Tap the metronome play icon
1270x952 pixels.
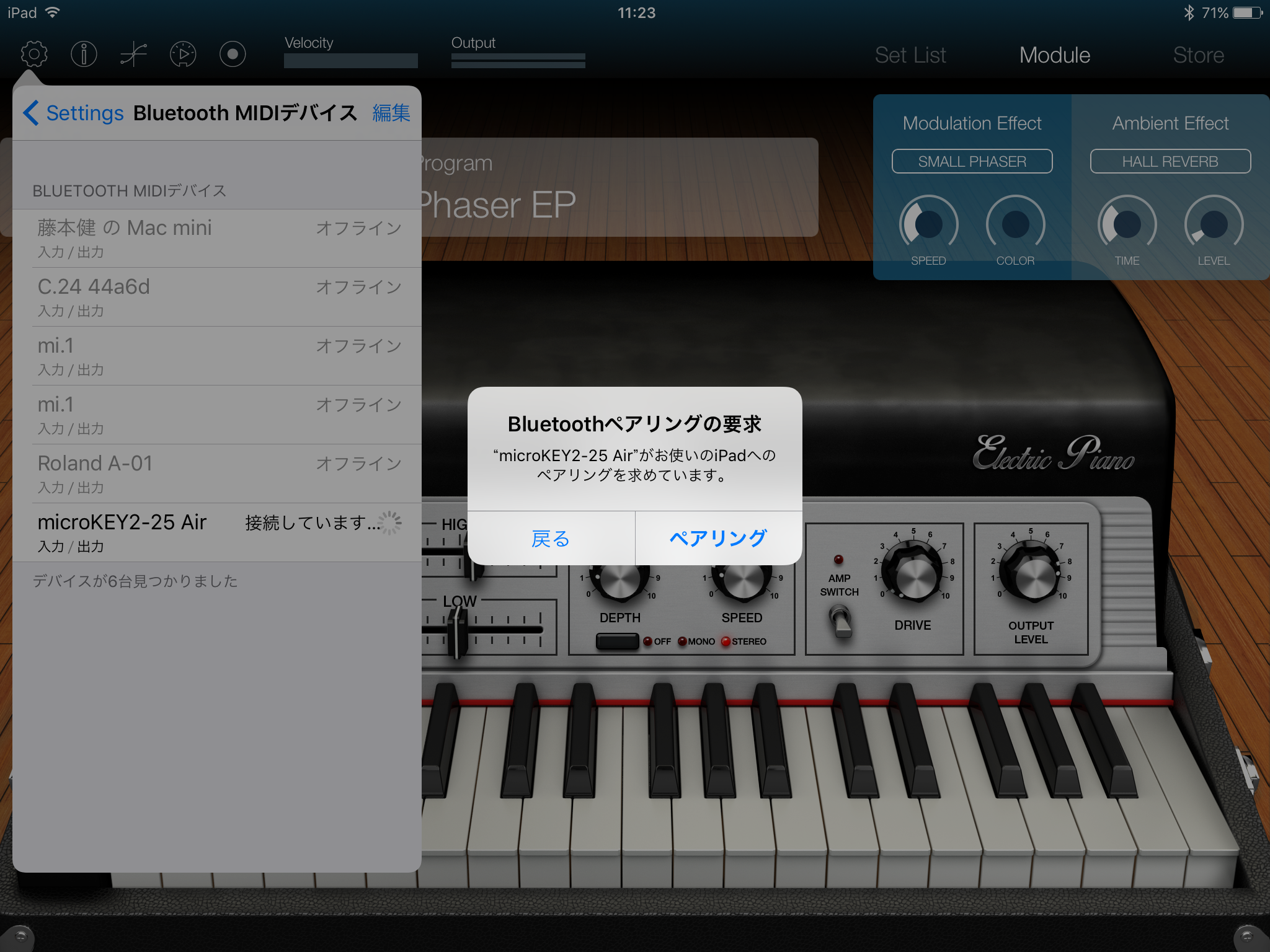pos(183,55)
